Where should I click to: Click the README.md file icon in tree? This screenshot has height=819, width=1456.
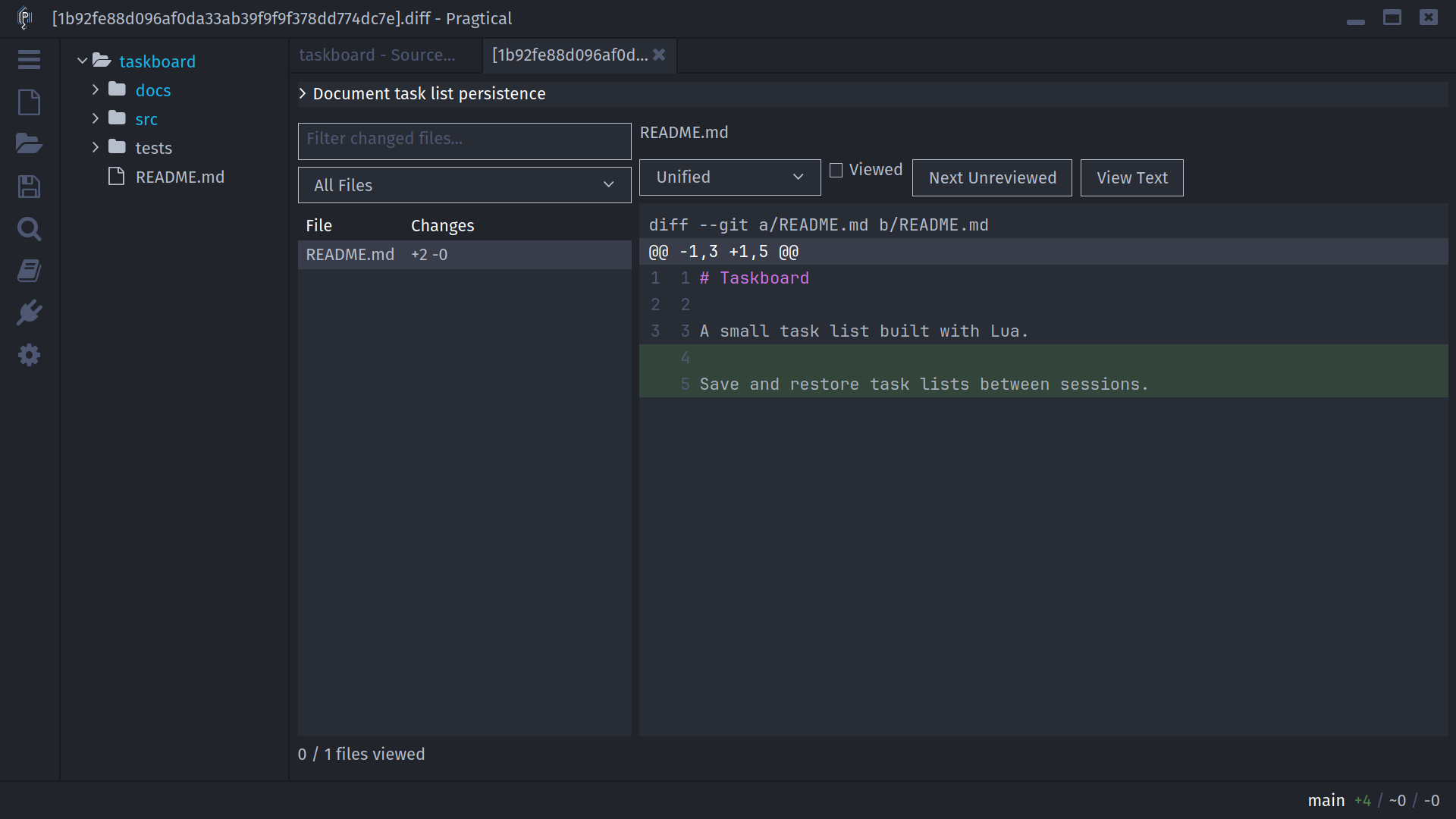116,177
